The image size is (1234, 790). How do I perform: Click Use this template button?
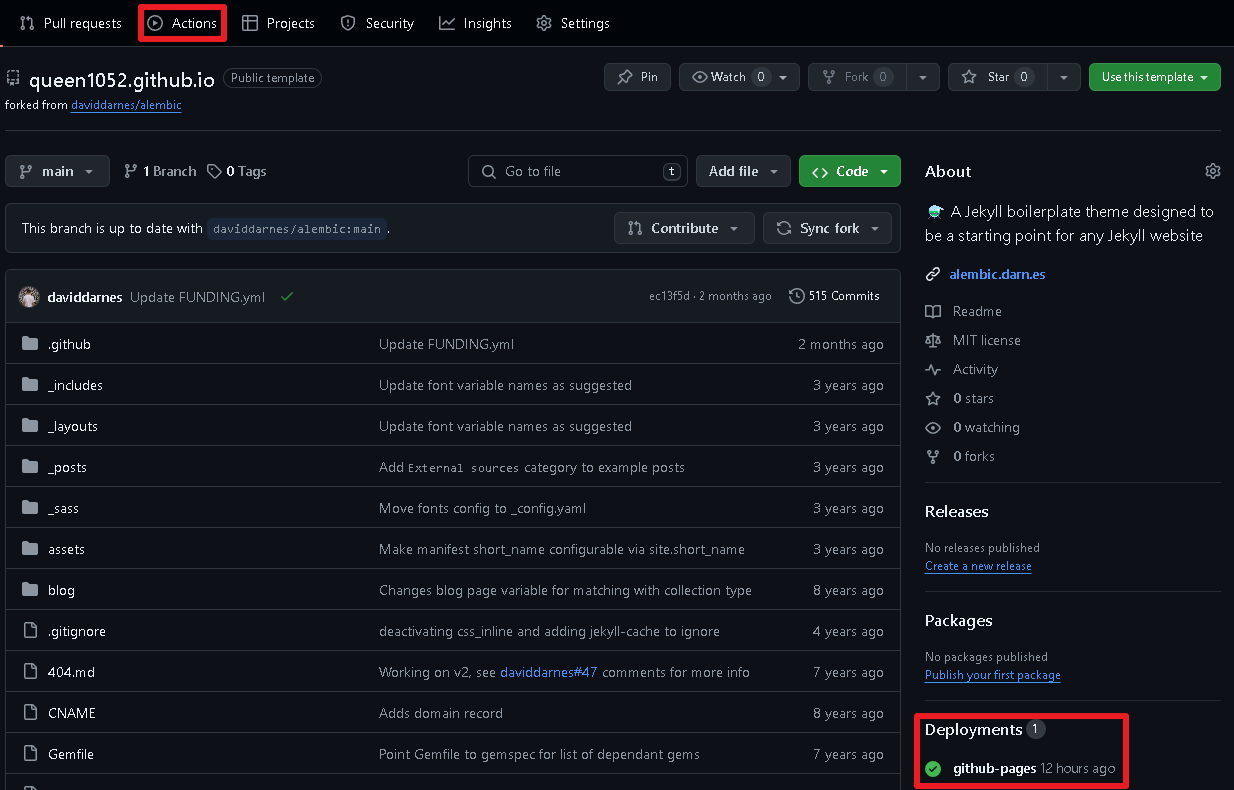click(1154, 77)
